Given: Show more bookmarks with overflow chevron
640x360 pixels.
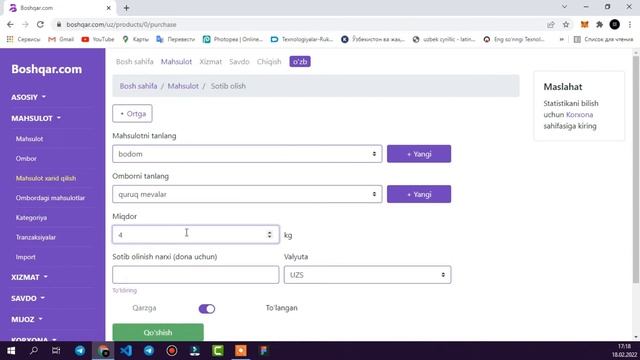Looking at the screenshot, I should (x=562, y=39).
